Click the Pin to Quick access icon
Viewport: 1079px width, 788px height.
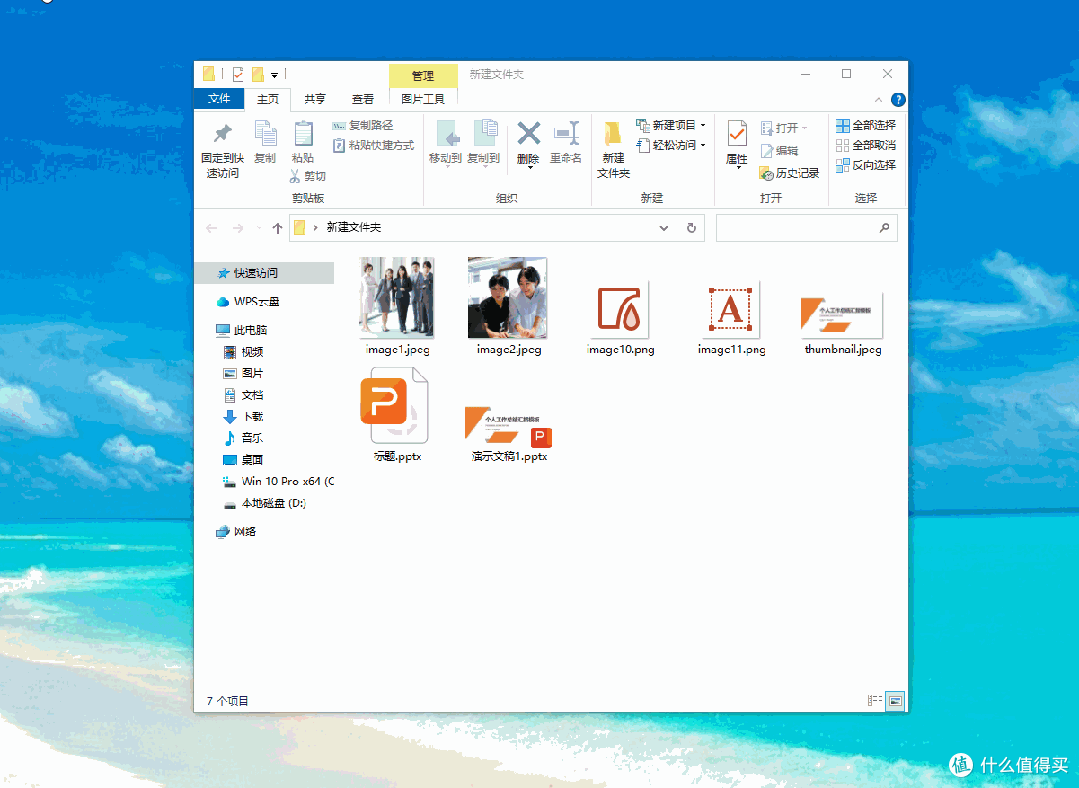[x=222, y=134]
